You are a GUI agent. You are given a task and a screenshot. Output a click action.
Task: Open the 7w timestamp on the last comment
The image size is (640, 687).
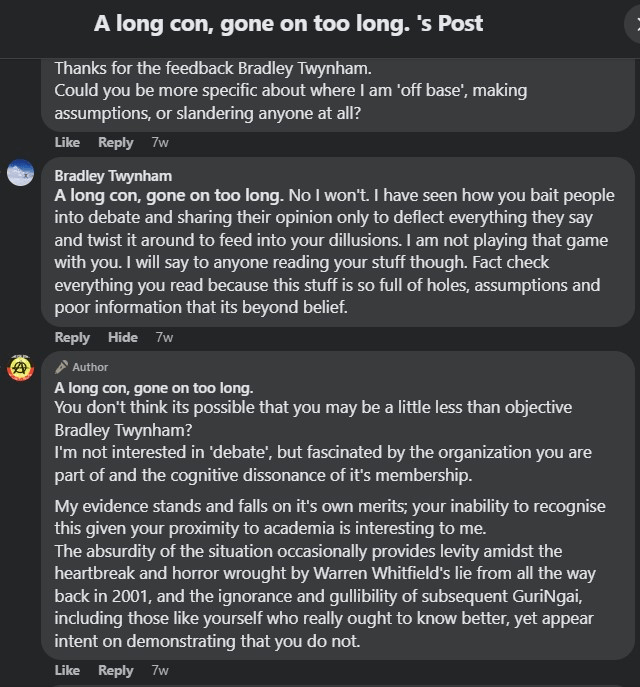(x=160, y=670)
